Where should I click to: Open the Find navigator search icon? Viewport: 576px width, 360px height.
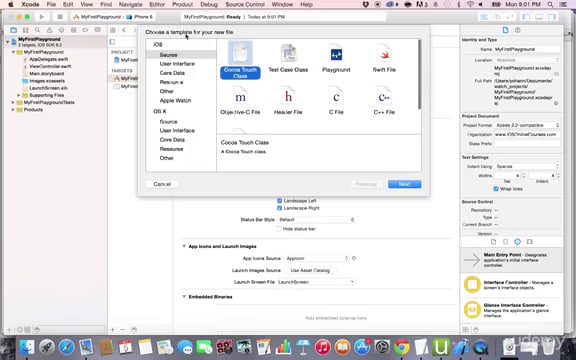37,30
